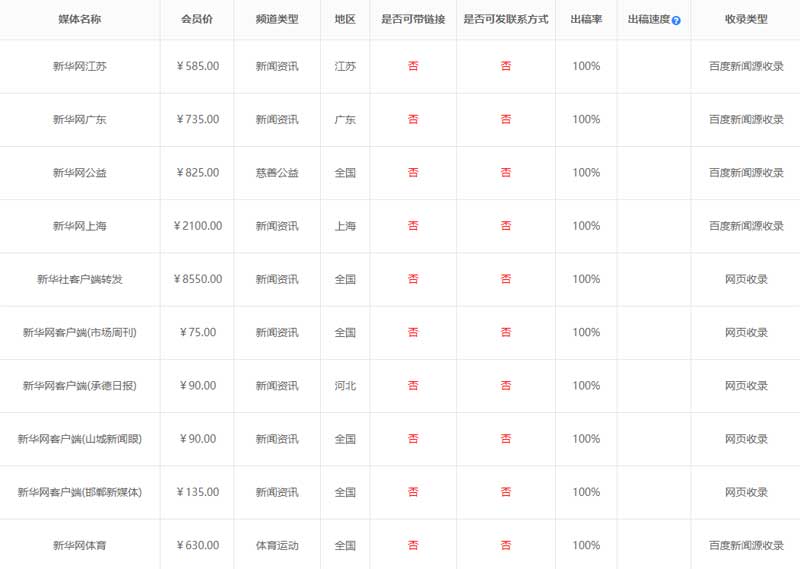Click 网页收录 in the 邯郸新媒体 row
Screen dimensions: 800x569
click(x=746, y=492)
